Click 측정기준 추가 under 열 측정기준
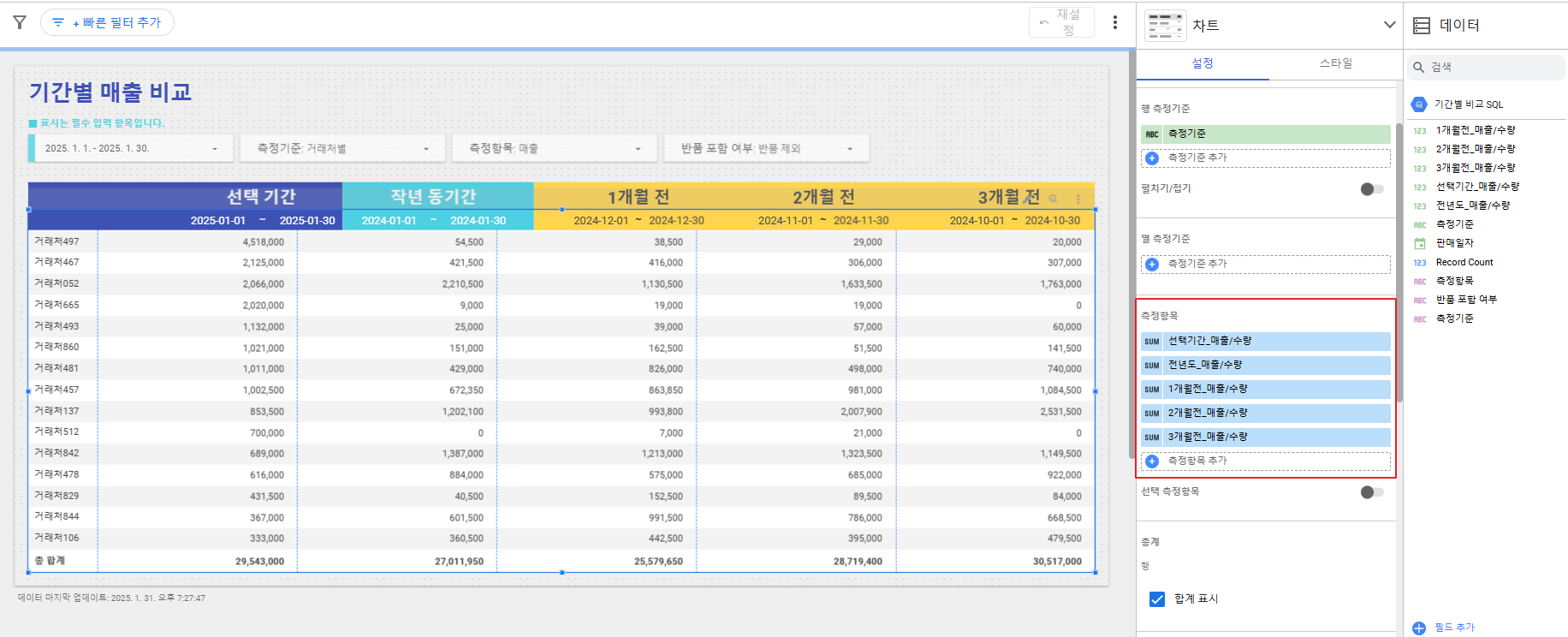The width and height of the screenshot is (1568, 637). (x=1265, y=264)
